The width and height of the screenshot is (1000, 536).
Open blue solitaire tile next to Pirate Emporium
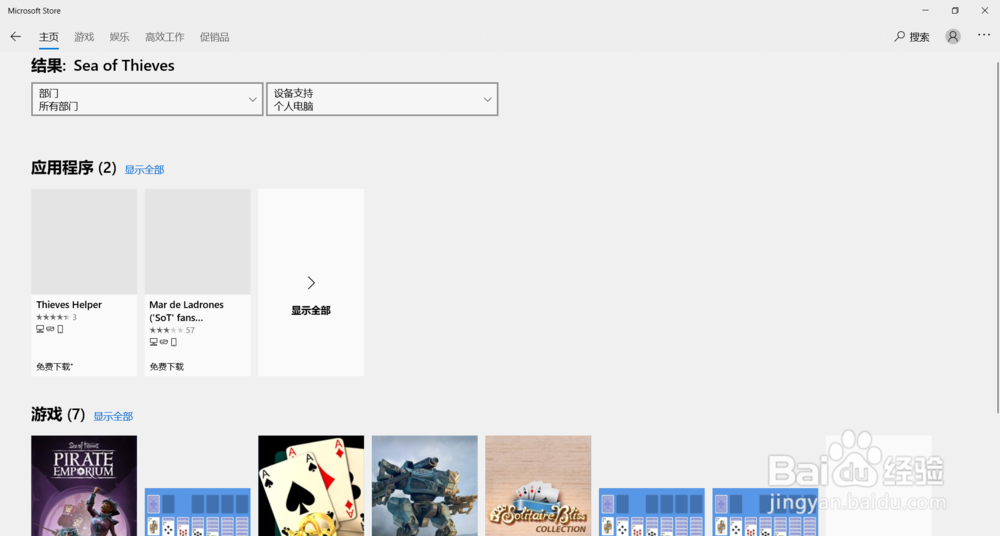[x=198, y=512]
